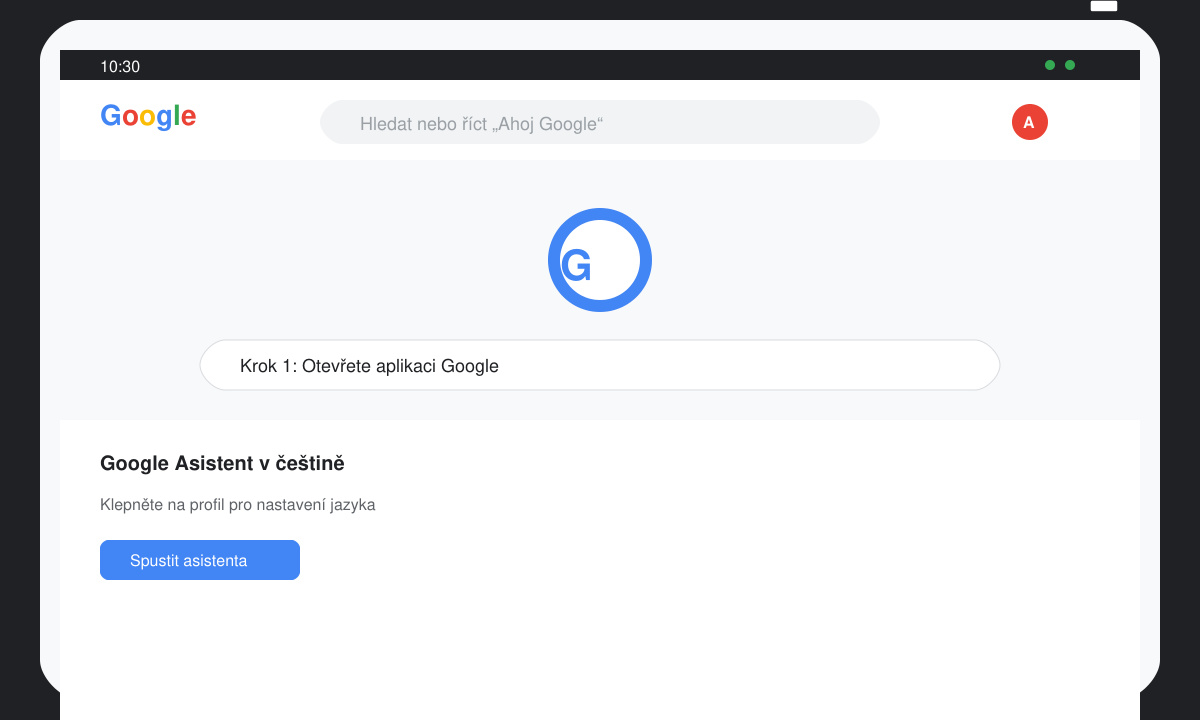The image size is (1200, 720).
Task: Click "Klepněte na profil pro nastavení jazyka" text
Action: (x=238, y=505)
